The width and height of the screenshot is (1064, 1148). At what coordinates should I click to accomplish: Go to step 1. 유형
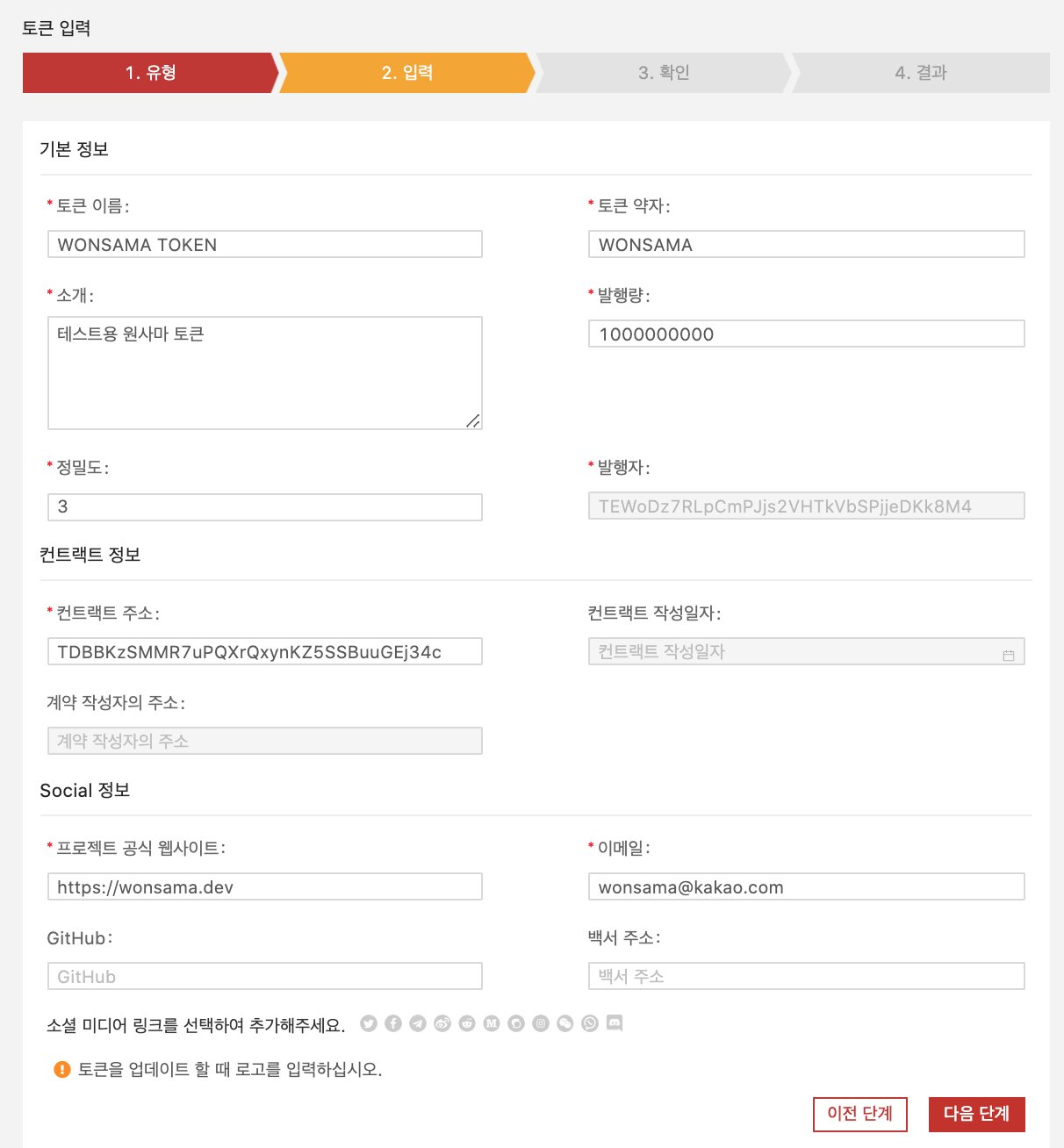[x=150, y=73]
